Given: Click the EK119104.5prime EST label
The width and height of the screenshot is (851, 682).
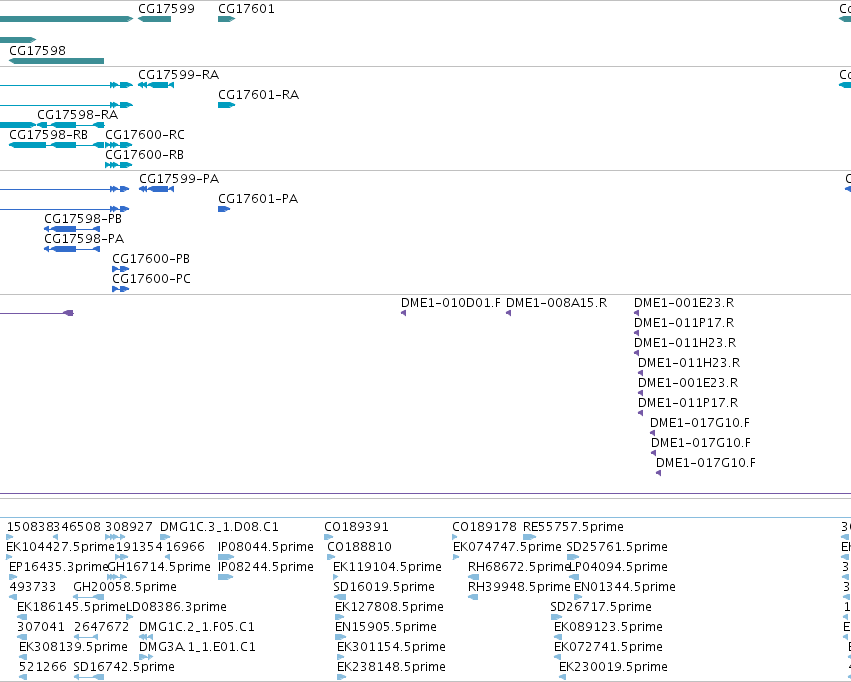Looking at the screenshot, I should tap(388, 567).
